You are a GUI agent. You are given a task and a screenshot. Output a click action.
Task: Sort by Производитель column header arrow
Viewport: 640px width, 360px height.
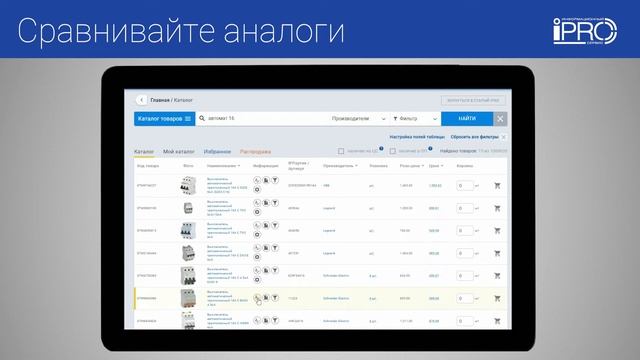point(356,166)
